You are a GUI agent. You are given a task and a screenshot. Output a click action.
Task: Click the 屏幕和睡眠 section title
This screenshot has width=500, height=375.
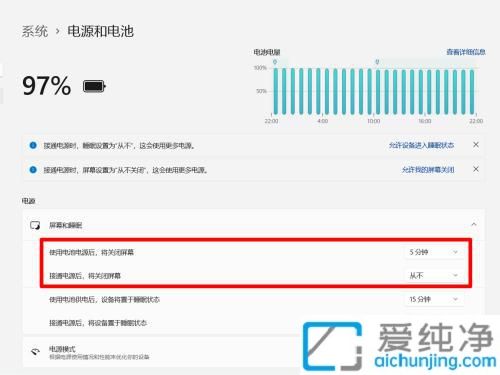(x=66, y=225)
